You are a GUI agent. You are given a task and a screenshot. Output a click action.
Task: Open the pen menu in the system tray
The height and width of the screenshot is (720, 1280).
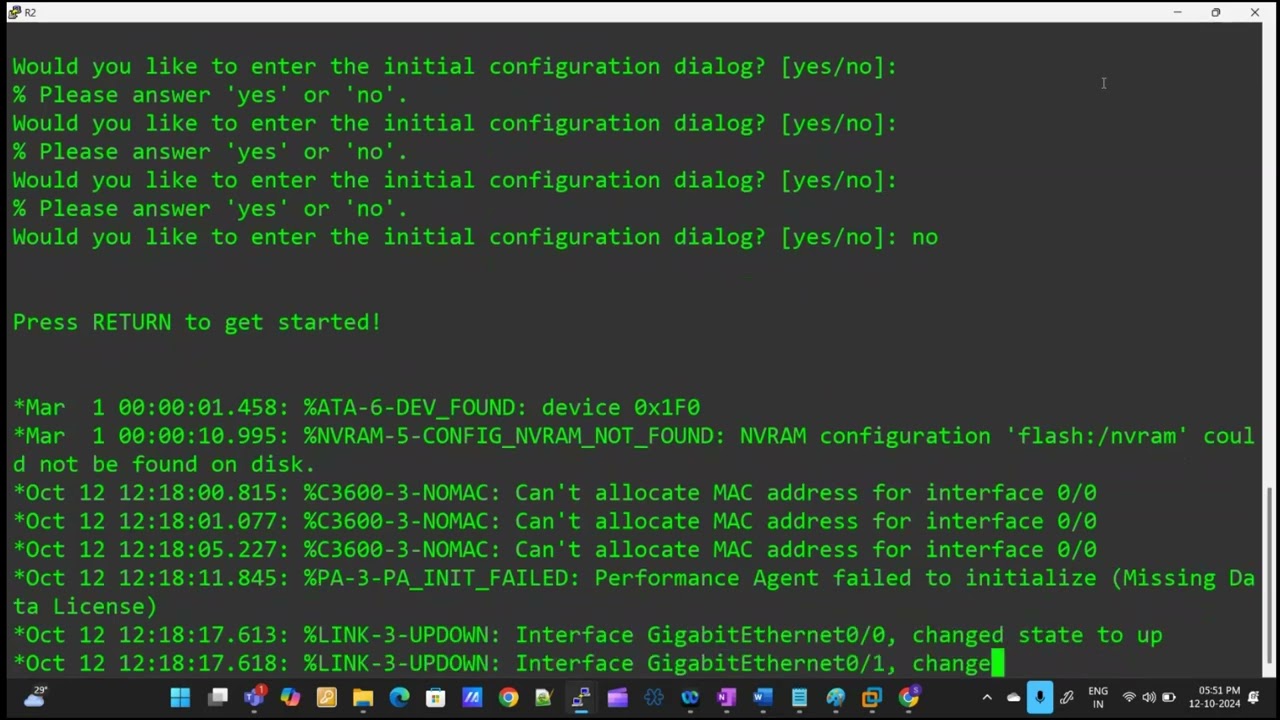[x=1067, y=698]
